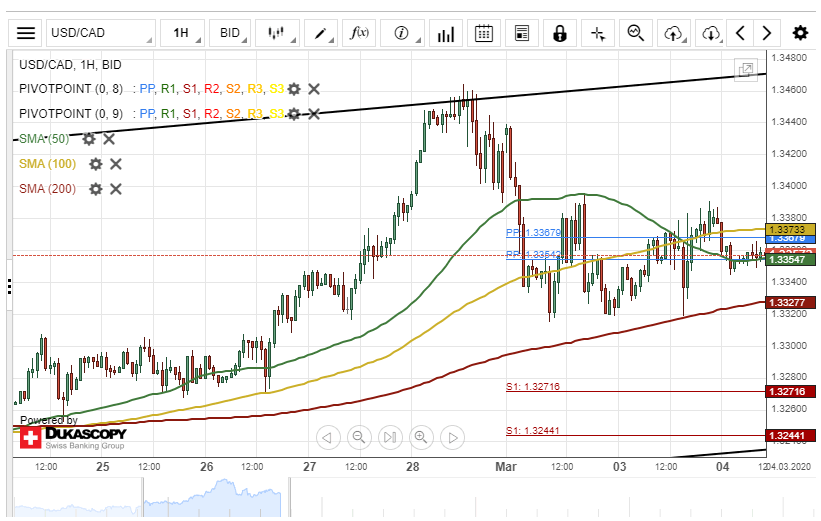Viewport: 821px width, 521px height.
Task: Click the PP: 1.33679 pivot label
Action: point(533,232)
